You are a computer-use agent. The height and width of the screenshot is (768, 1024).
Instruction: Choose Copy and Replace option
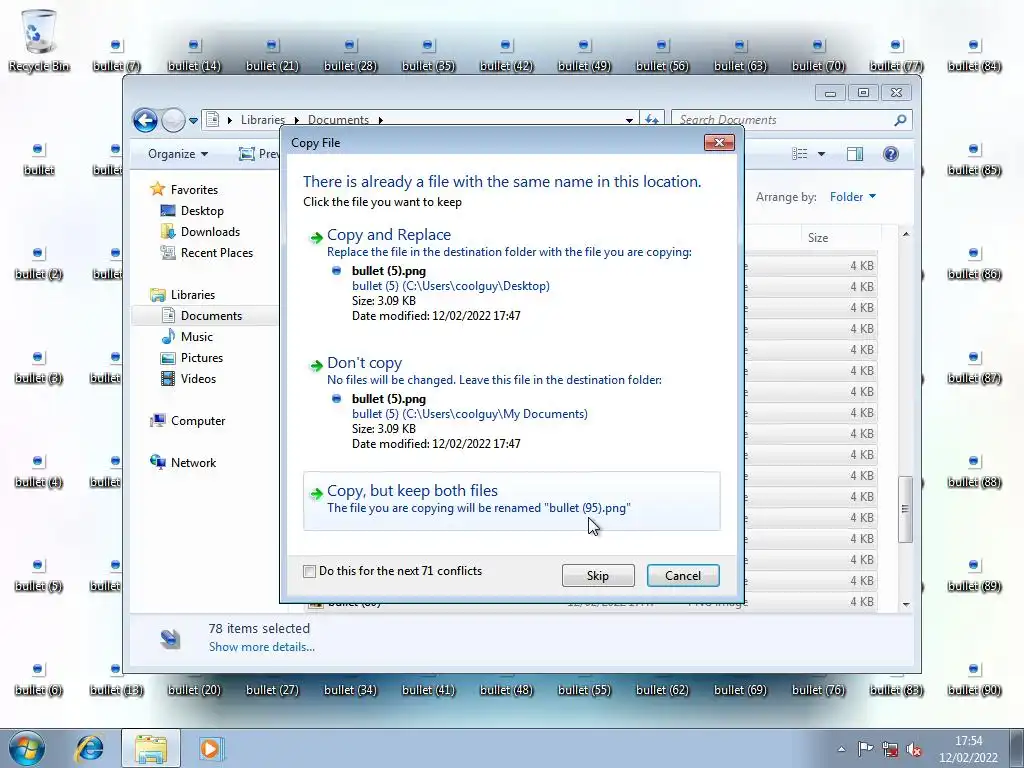pyautogui.click(x=511, y=276)
